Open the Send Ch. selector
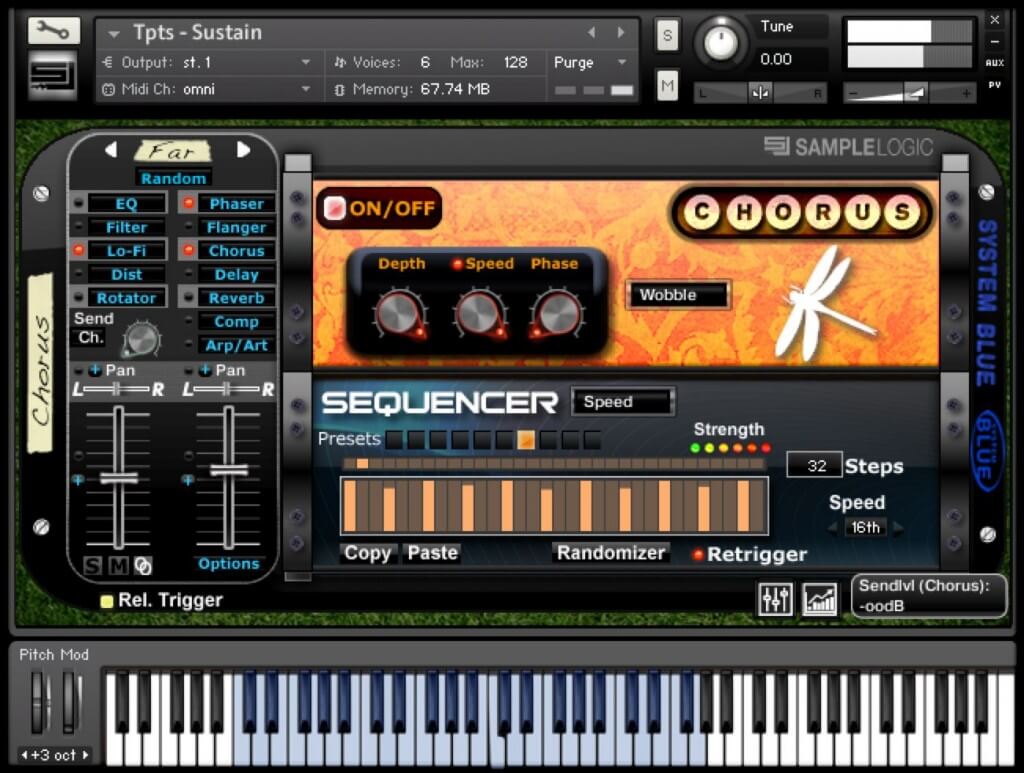 pyautogui.click(x=90, y=338)
